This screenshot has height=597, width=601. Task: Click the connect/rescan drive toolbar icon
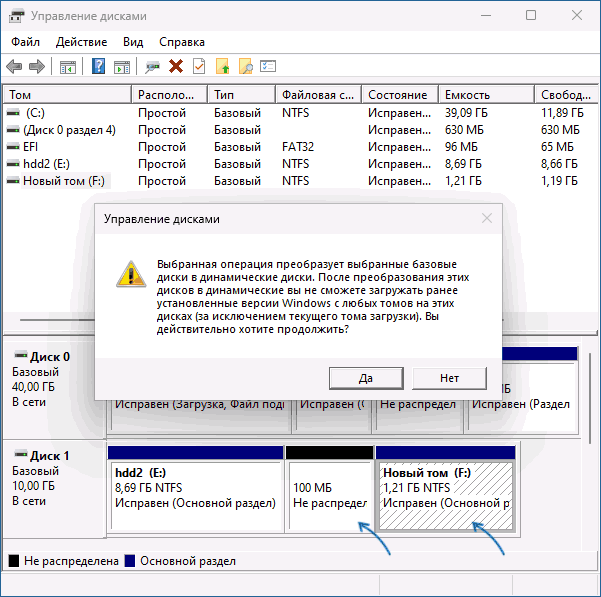pyautogui.click(x=152, y=67)
